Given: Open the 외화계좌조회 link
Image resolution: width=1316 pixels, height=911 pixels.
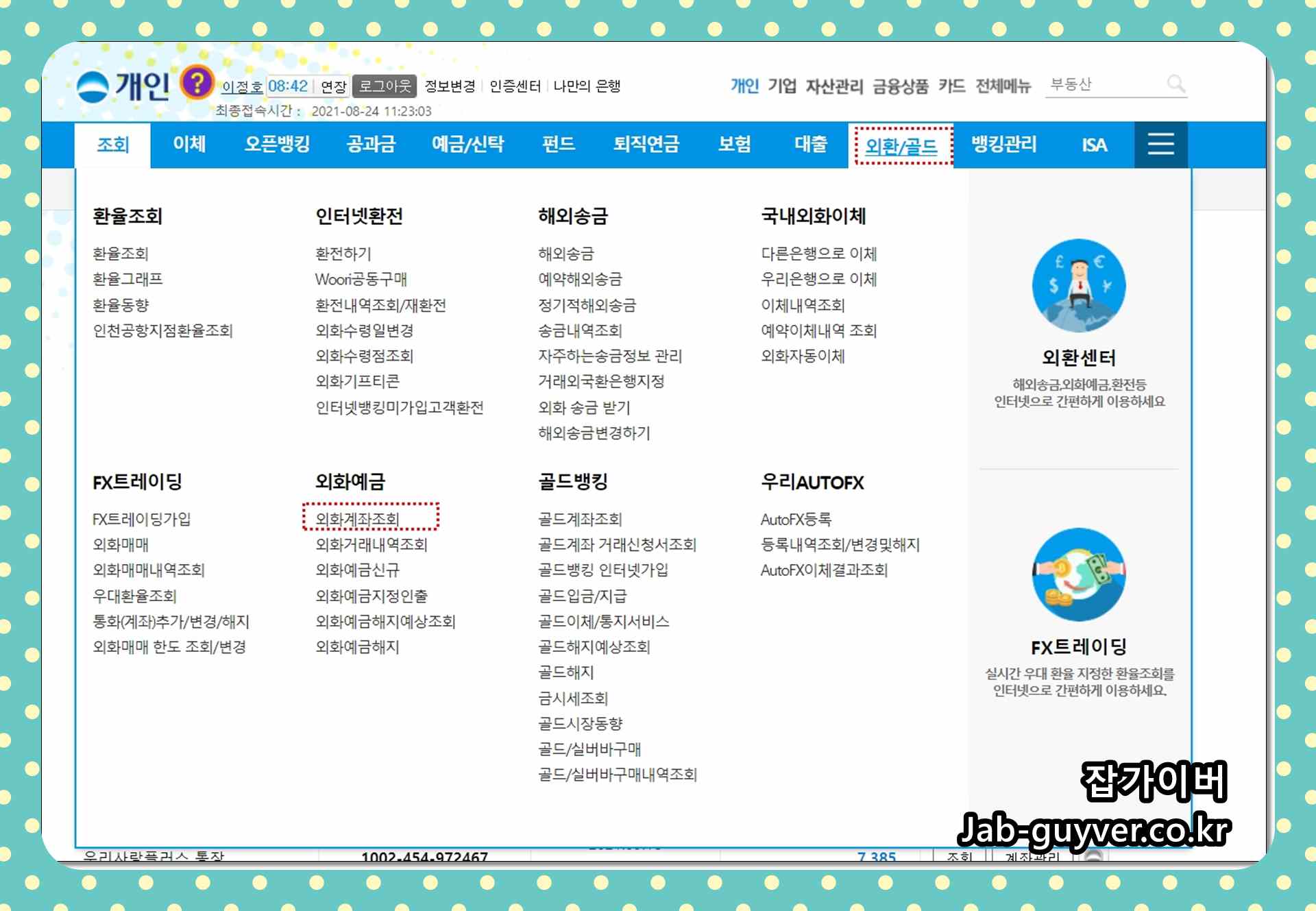Looking at the screenshot, I should point(357,519).
